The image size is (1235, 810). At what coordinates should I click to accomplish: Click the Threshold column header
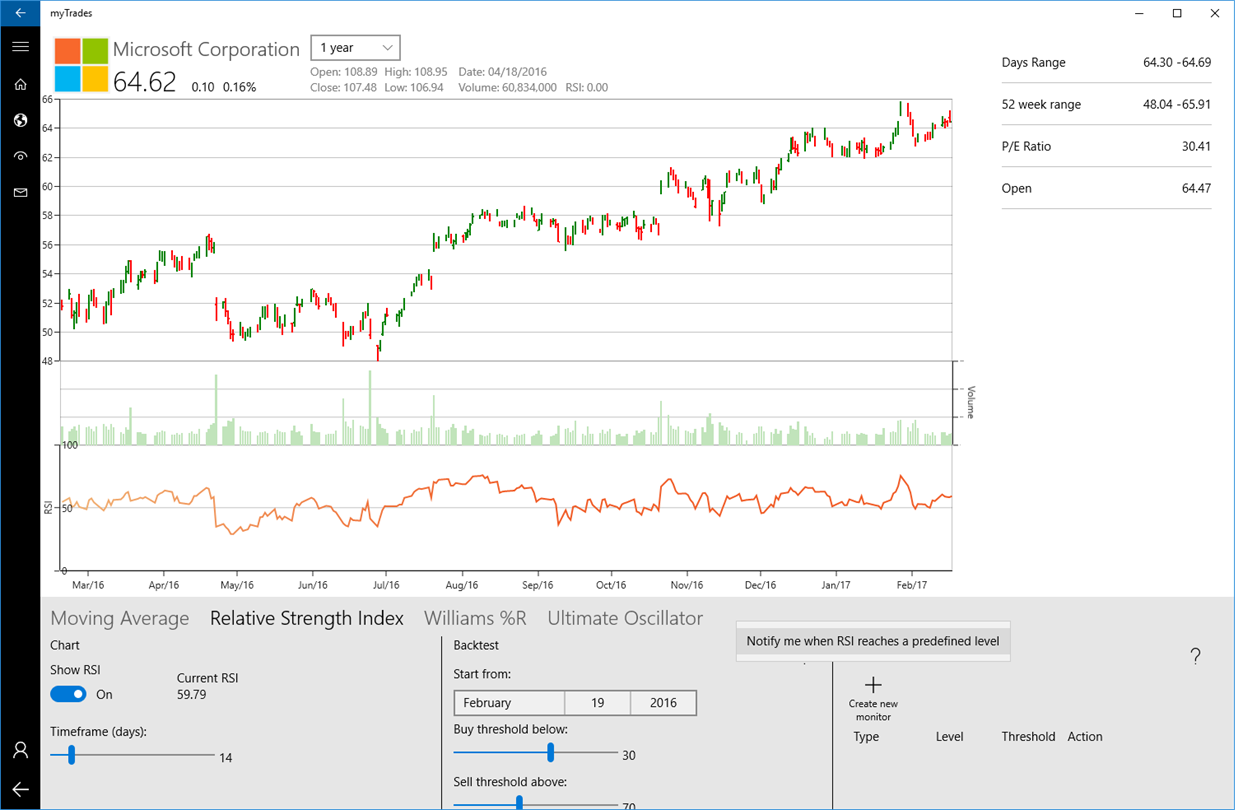point(1028,737)
